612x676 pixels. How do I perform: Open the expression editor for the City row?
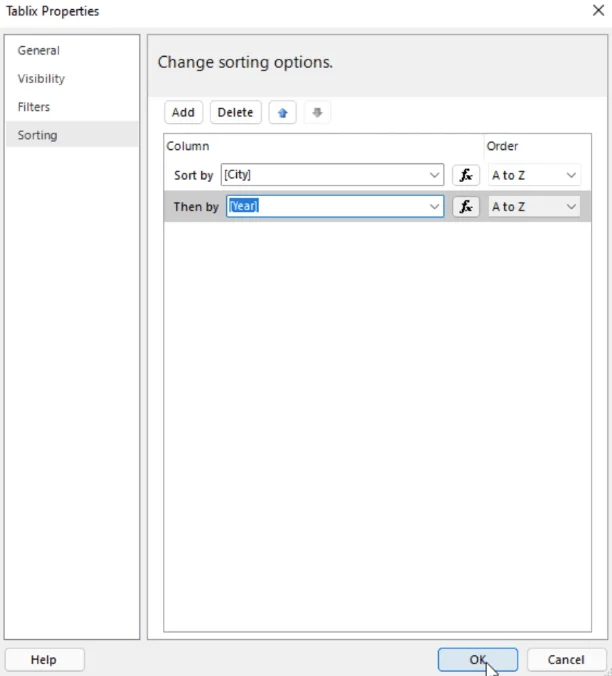click(465, 175)
